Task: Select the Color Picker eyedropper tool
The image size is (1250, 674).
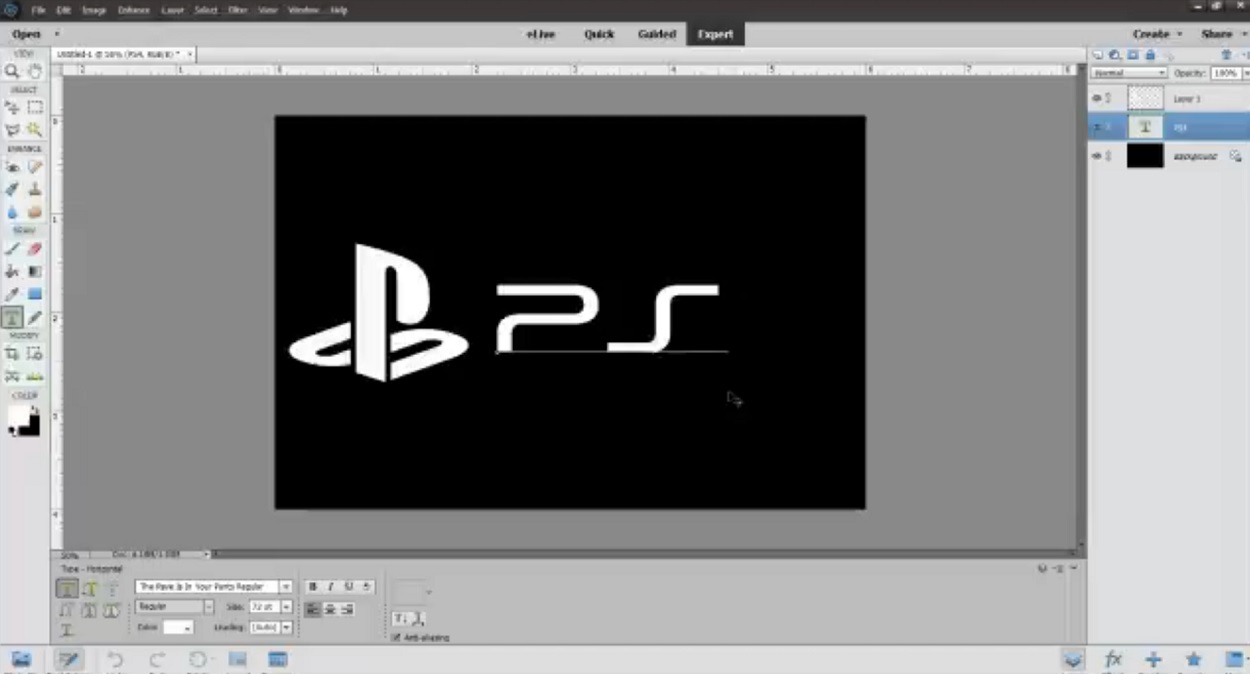Action: [12, 294]
